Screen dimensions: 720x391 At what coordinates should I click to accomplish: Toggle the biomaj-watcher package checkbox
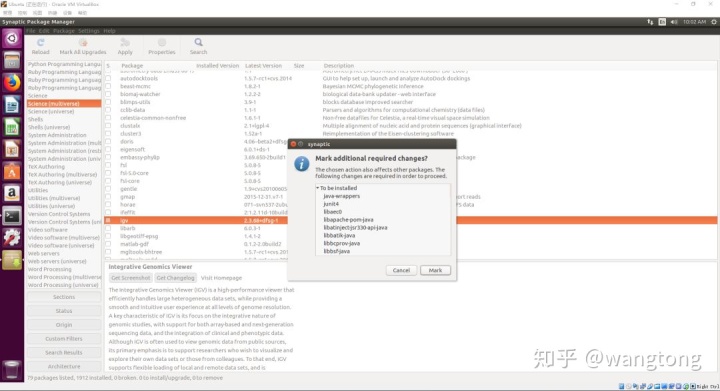(x=108, y=94)
